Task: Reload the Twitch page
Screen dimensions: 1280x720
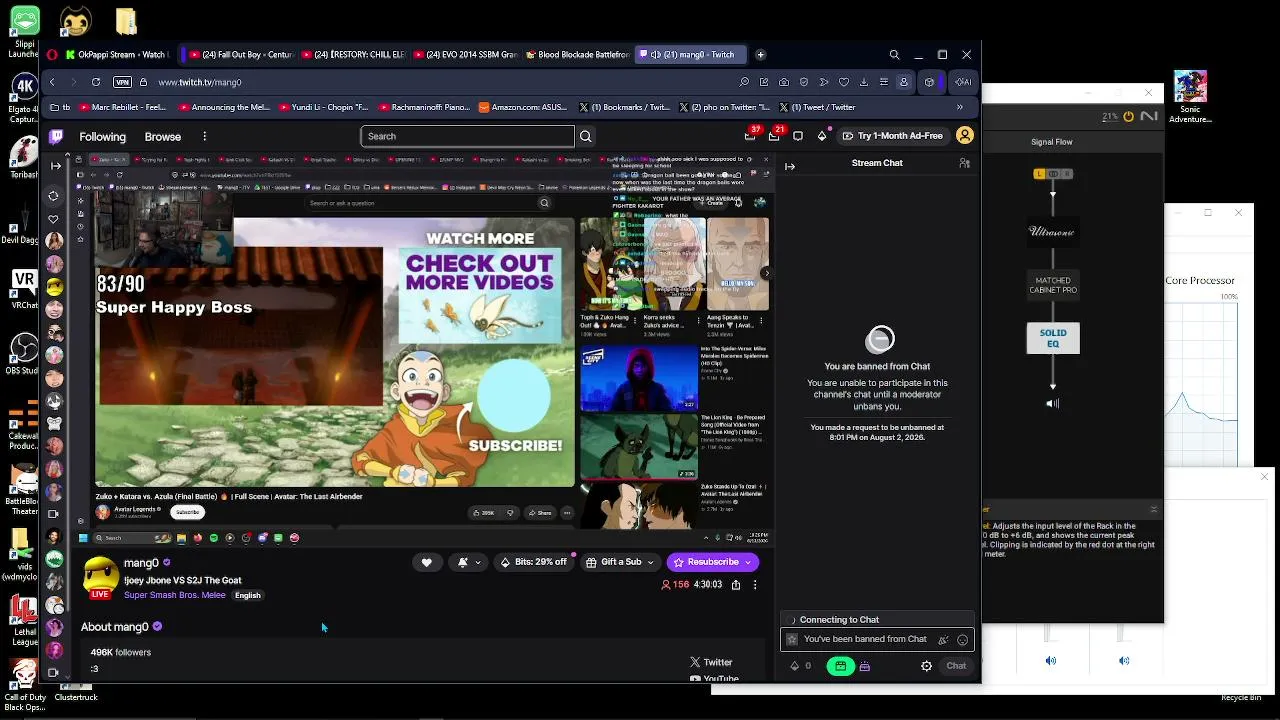Action: [96, 82]
